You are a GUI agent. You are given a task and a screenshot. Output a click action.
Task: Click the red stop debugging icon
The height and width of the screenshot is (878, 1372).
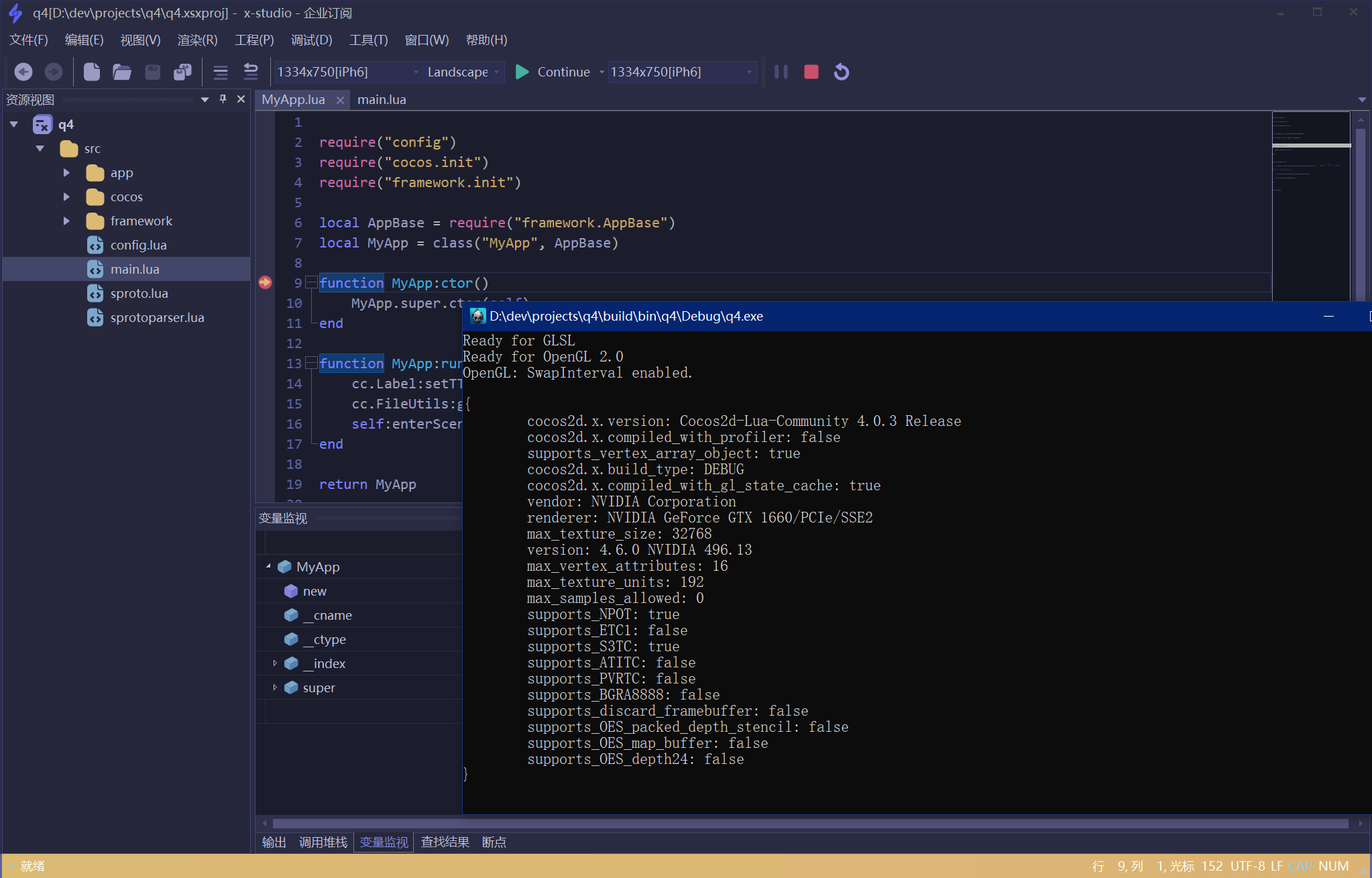pos(811,72)
